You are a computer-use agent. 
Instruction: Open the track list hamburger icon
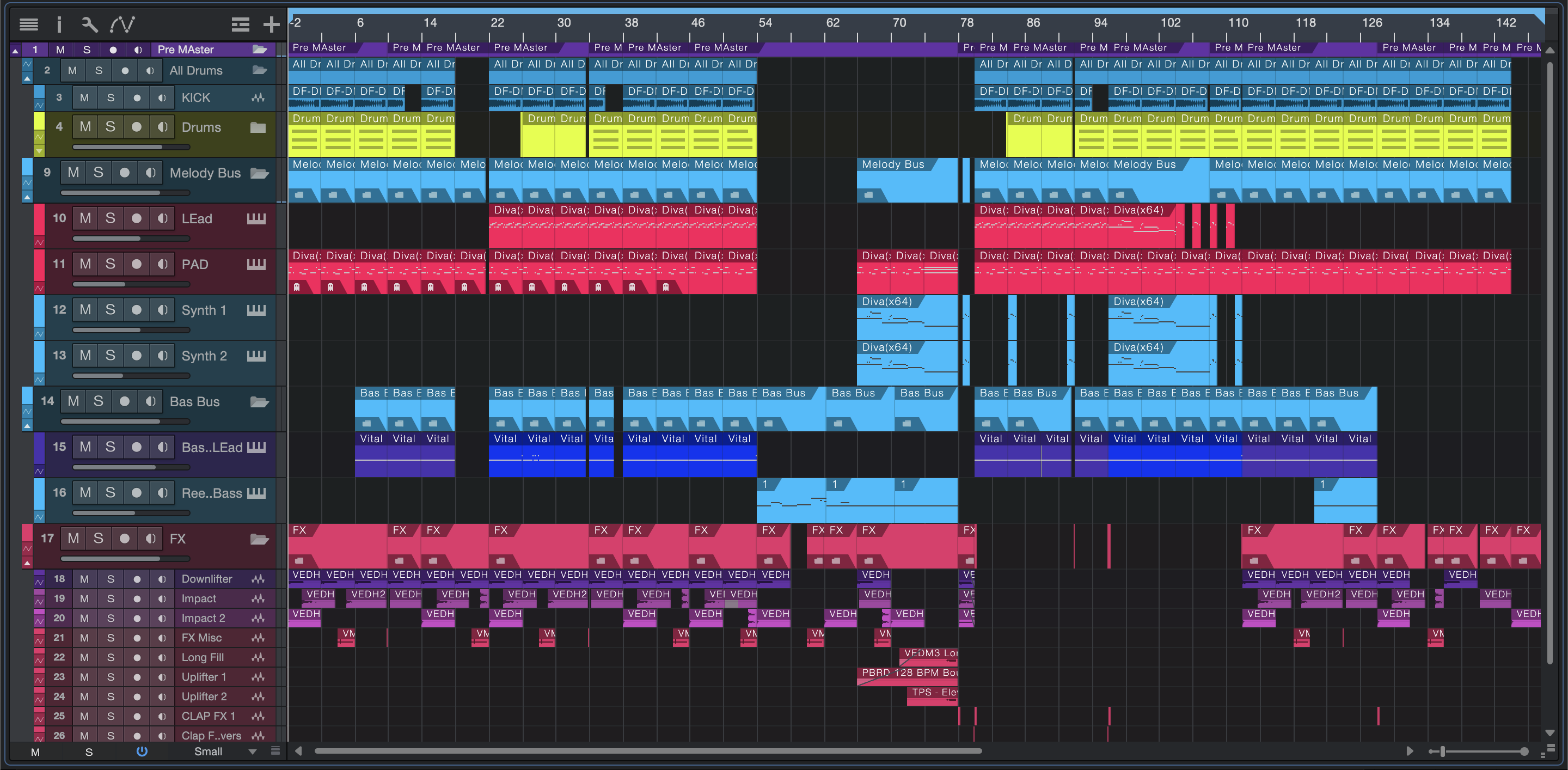[29, 25]
